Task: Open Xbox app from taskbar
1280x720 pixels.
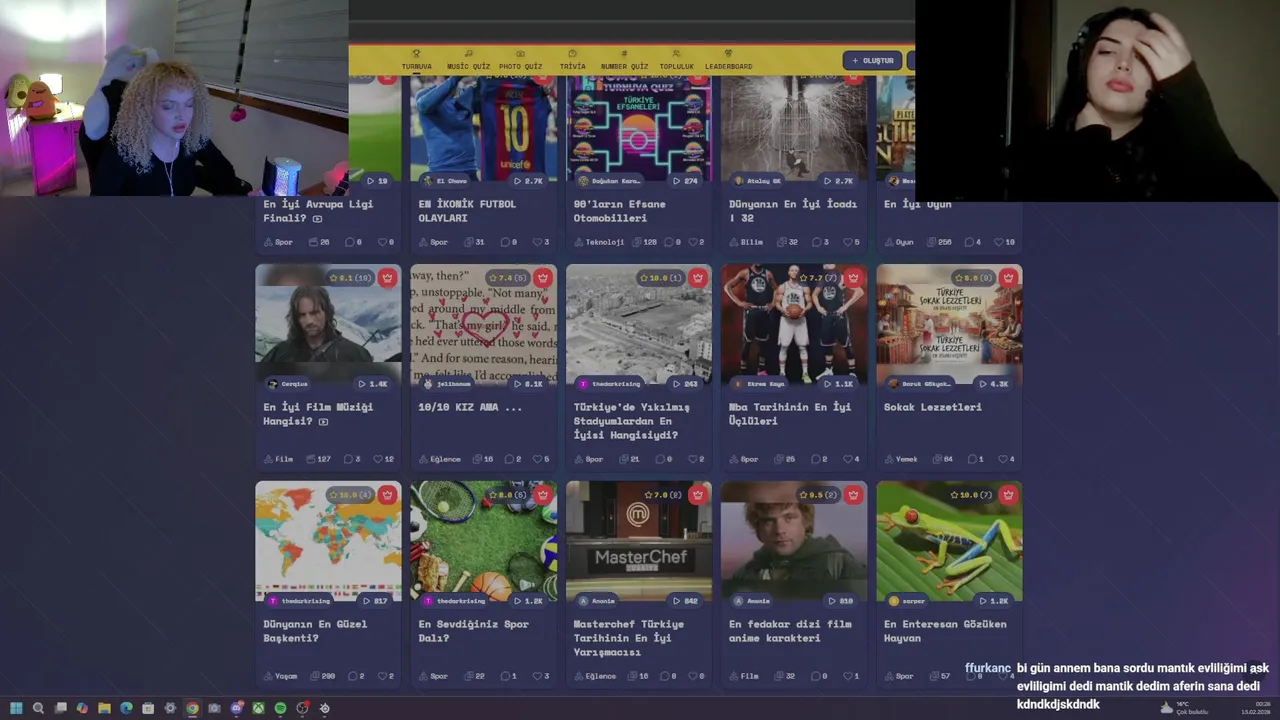Action: pos(258,708)
